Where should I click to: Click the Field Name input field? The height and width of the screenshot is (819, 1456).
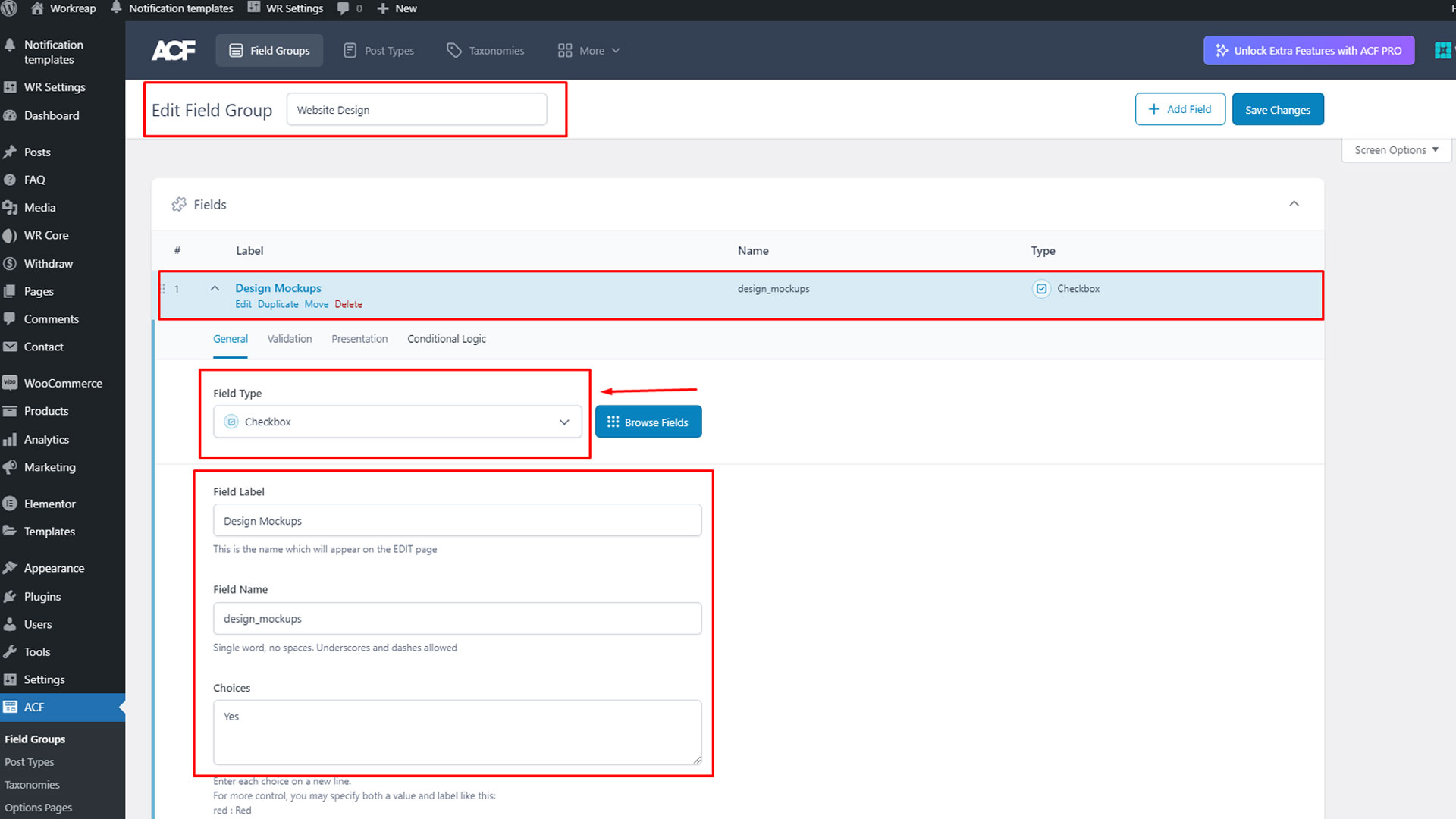coord(457,619)
